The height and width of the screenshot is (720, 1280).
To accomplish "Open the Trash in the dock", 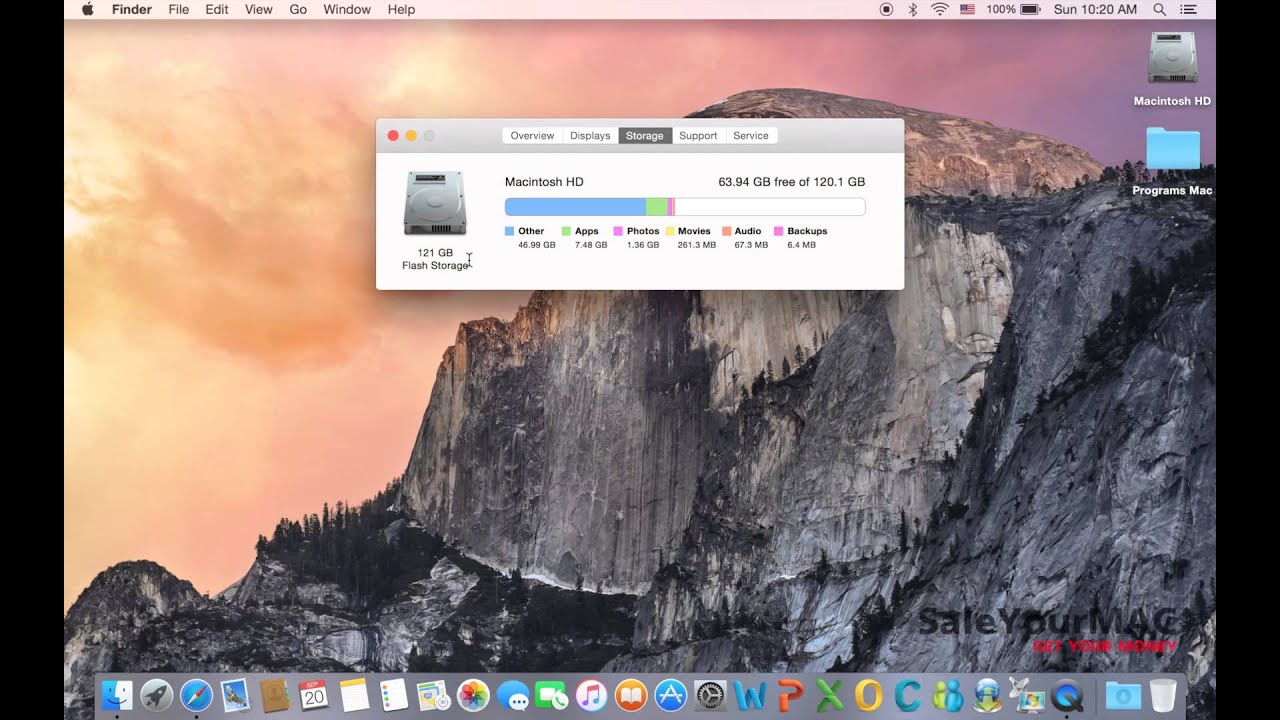I will [1162, 695].
